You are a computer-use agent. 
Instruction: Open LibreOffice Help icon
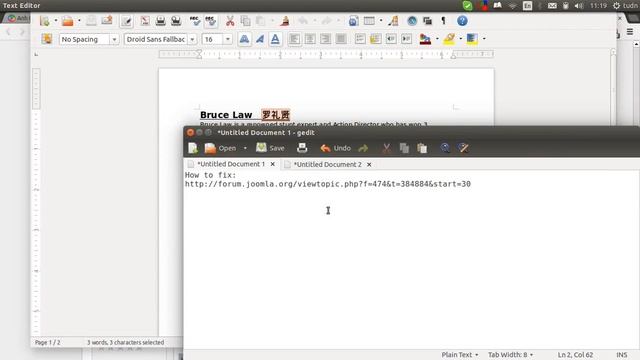coord(462,21)
